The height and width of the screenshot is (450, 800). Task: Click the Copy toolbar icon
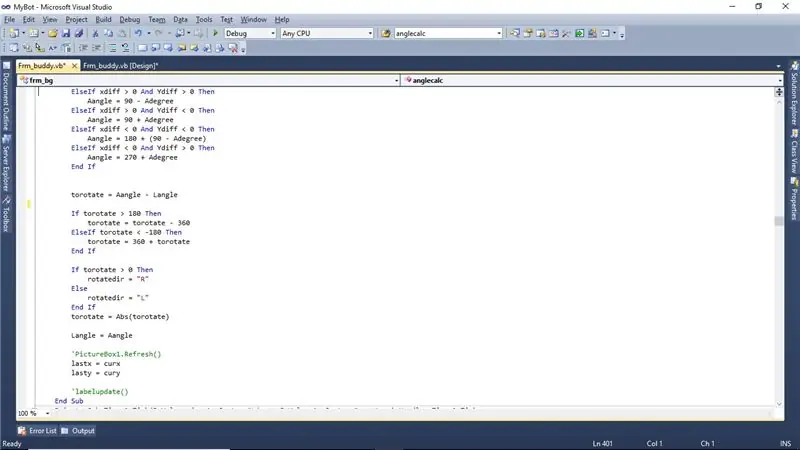click(x=108, y=33)
